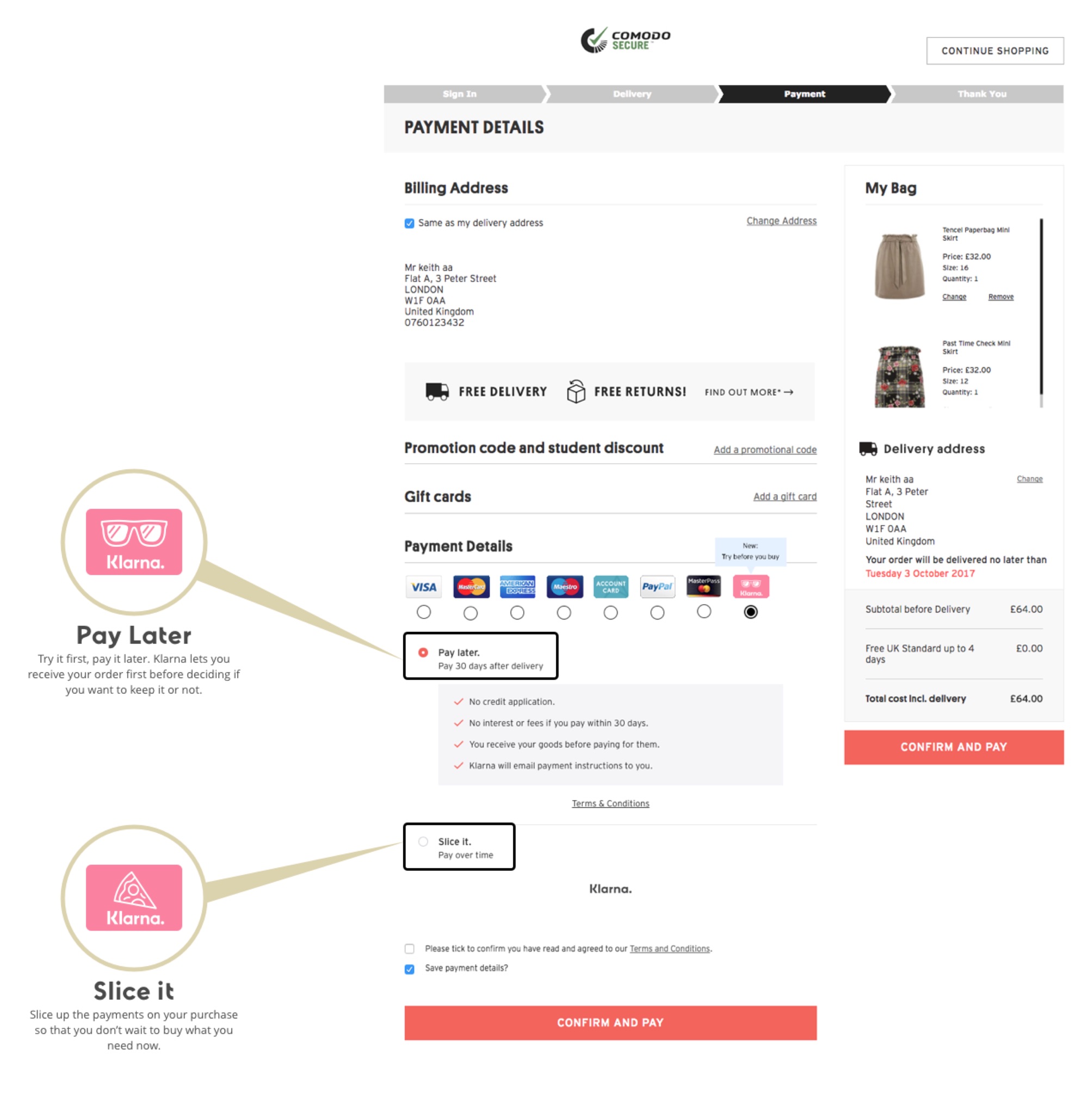Viewport: 1088px width, 1120px height.
Task: Toggle the Slice It payment option
Action: pyautogui.click(x=422, y=841)
